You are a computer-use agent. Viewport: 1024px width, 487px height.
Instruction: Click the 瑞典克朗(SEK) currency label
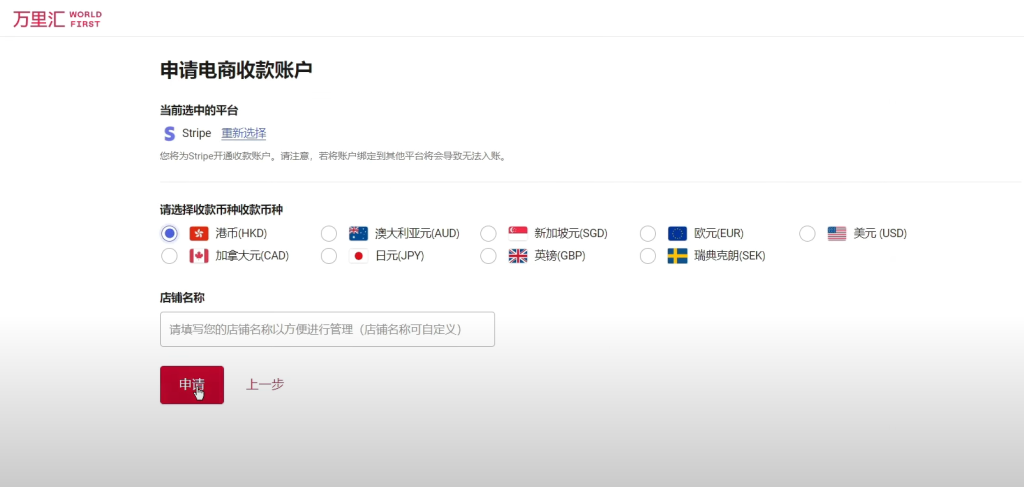[729, 256]
